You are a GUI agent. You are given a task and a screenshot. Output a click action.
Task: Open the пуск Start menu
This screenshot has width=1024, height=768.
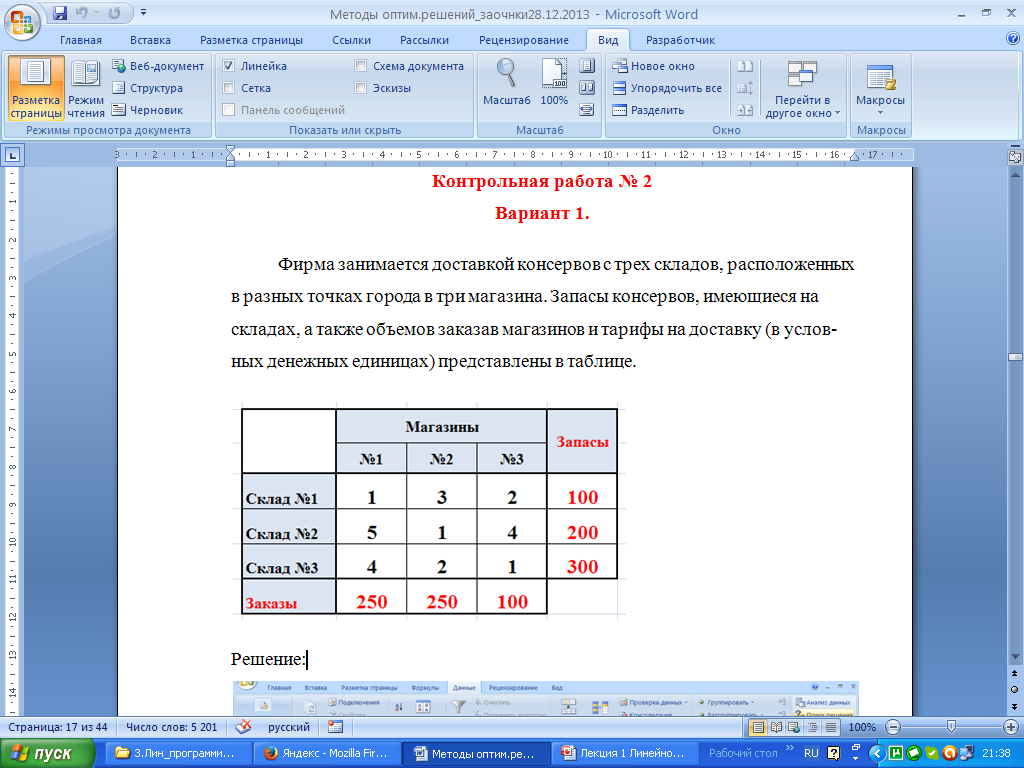[48, 754]
